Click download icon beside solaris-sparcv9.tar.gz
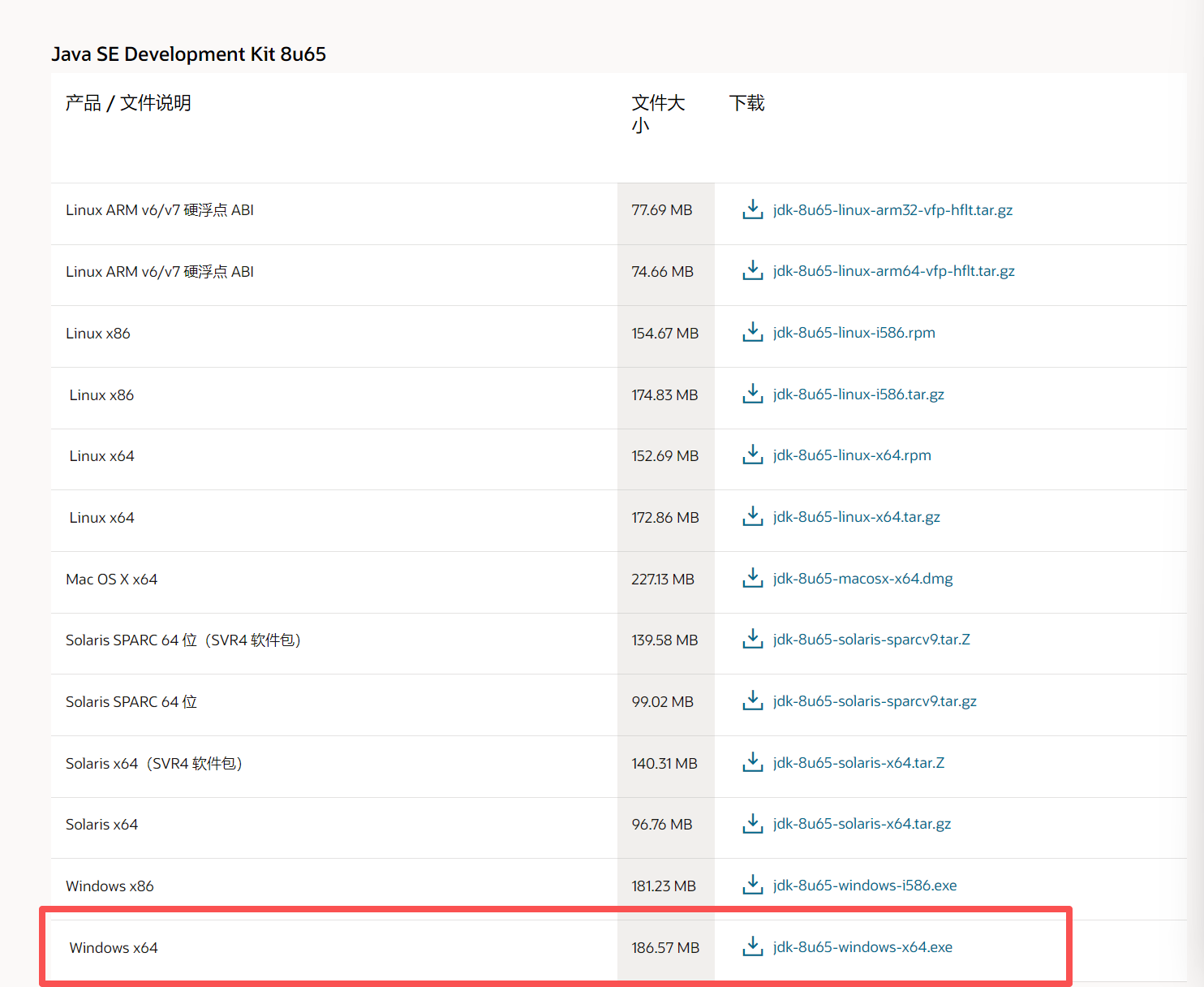 coord(753,700)
